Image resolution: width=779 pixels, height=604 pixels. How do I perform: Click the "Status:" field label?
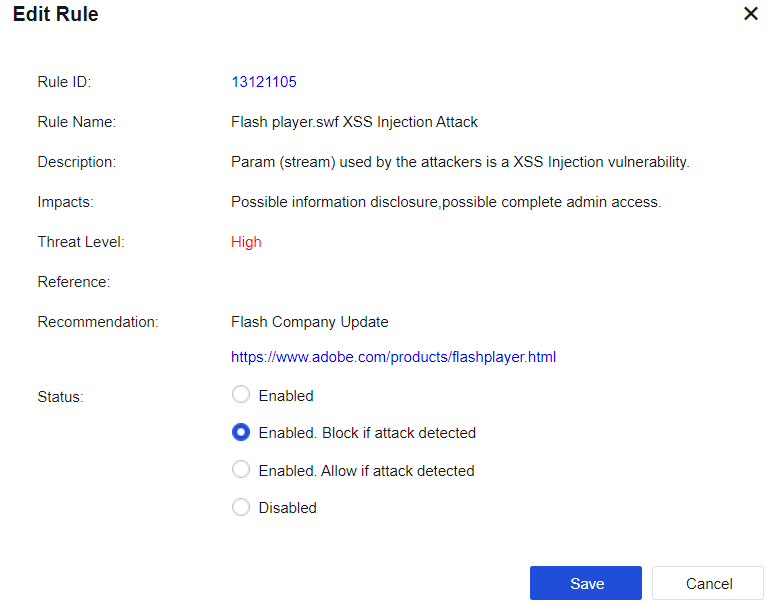(x=60, y=397)
